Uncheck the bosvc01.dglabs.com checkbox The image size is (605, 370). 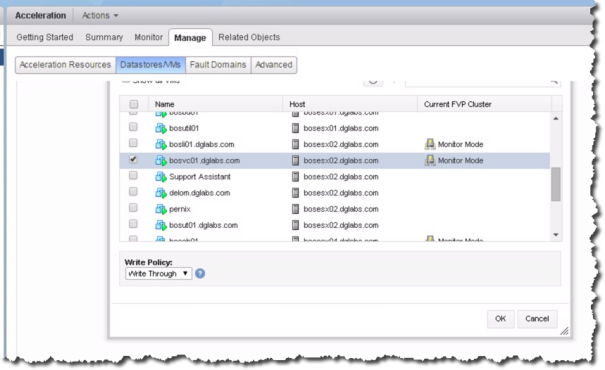point(133,159)
